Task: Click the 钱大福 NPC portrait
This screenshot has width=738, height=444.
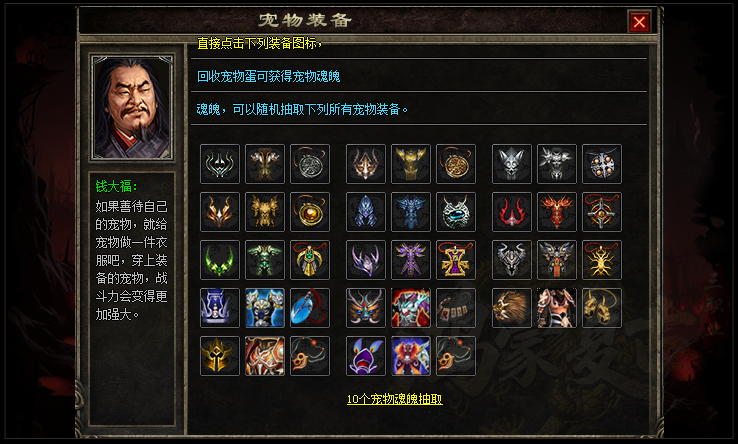Action: [x=132, y=107]
